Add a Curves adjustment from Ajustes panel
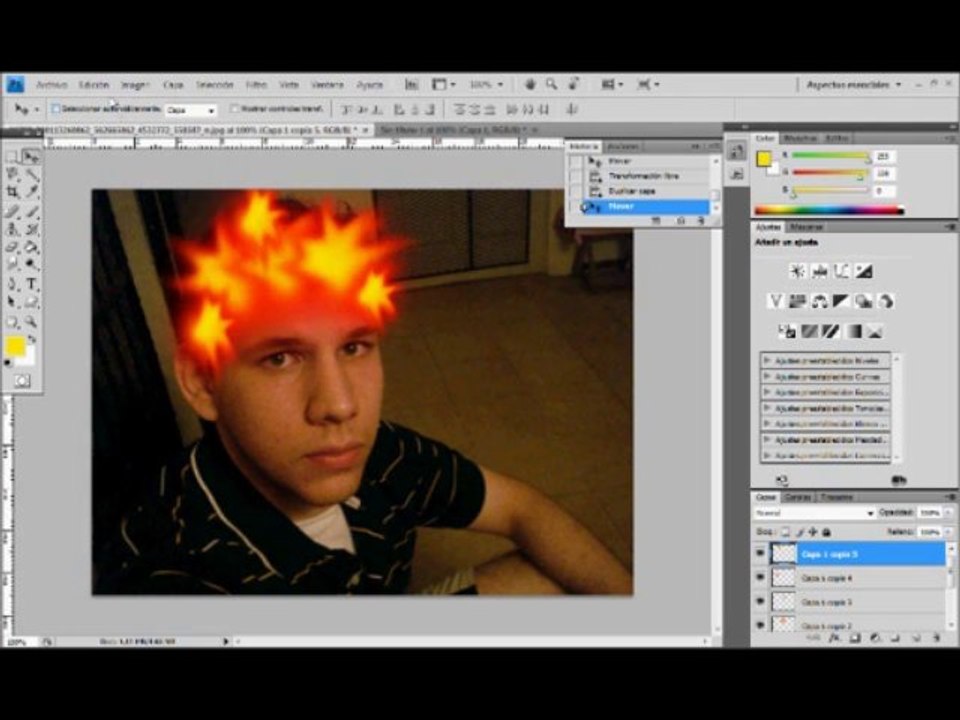Viewport: 960px width, 720px height. (841, 271)
